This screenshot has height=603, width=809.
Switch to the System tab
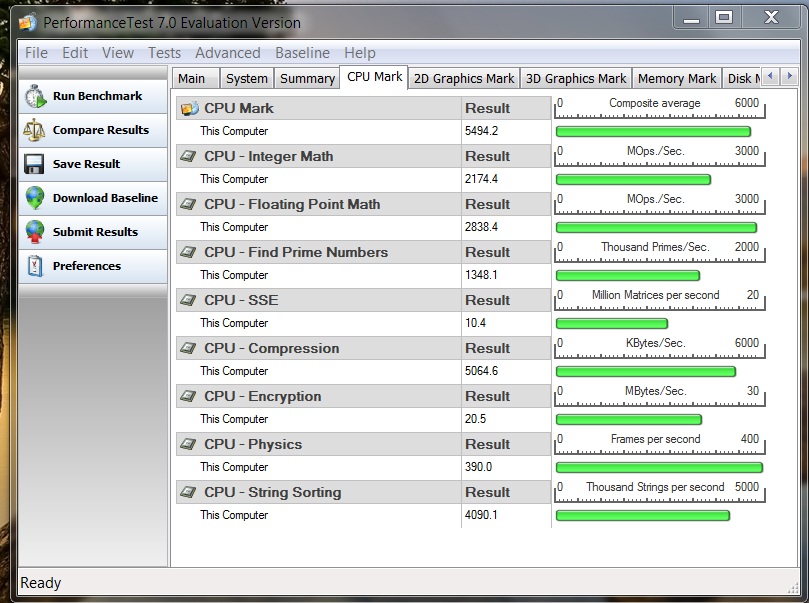coord(247,78)
